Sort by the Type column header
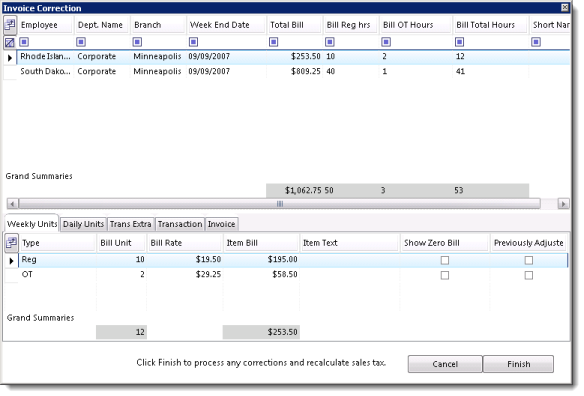The image size is (584, 396). [57, 243]
